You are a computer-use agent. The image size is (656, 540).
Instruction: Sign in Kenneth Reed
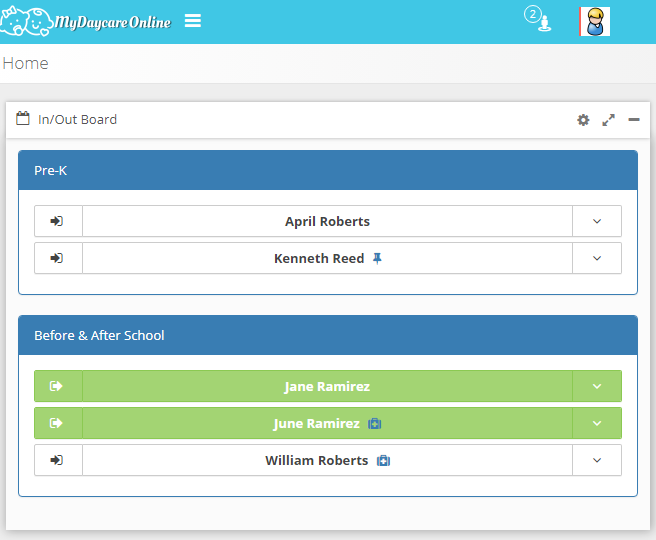coord(58,258)
